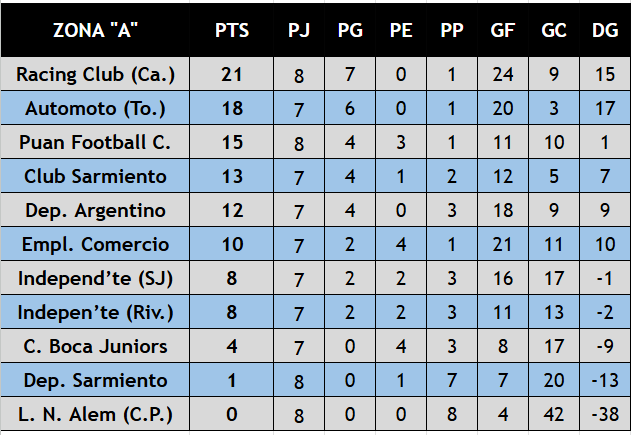631x435 pixels.
Task: Select the Dep. Sarmiento team cell
Action: pyautogui.click(x=95, y=380)
